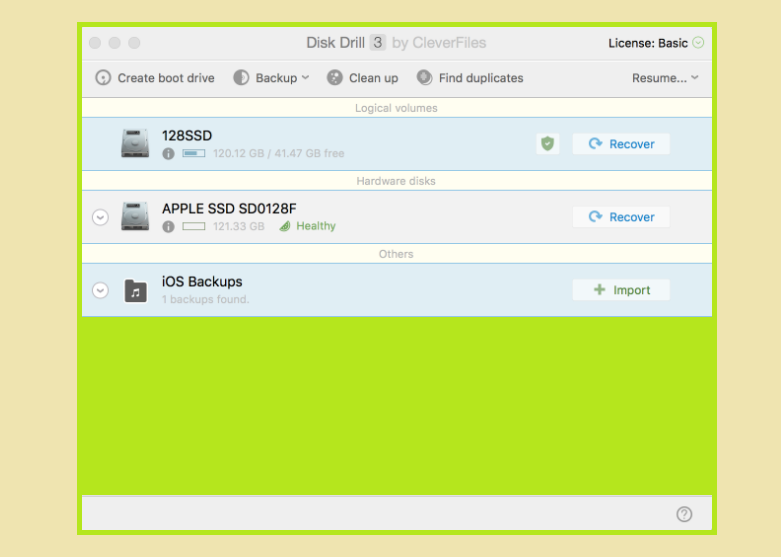781x557 pixels.
Task: Click the green protection shield on 128SSD
Action: point(547,143)
